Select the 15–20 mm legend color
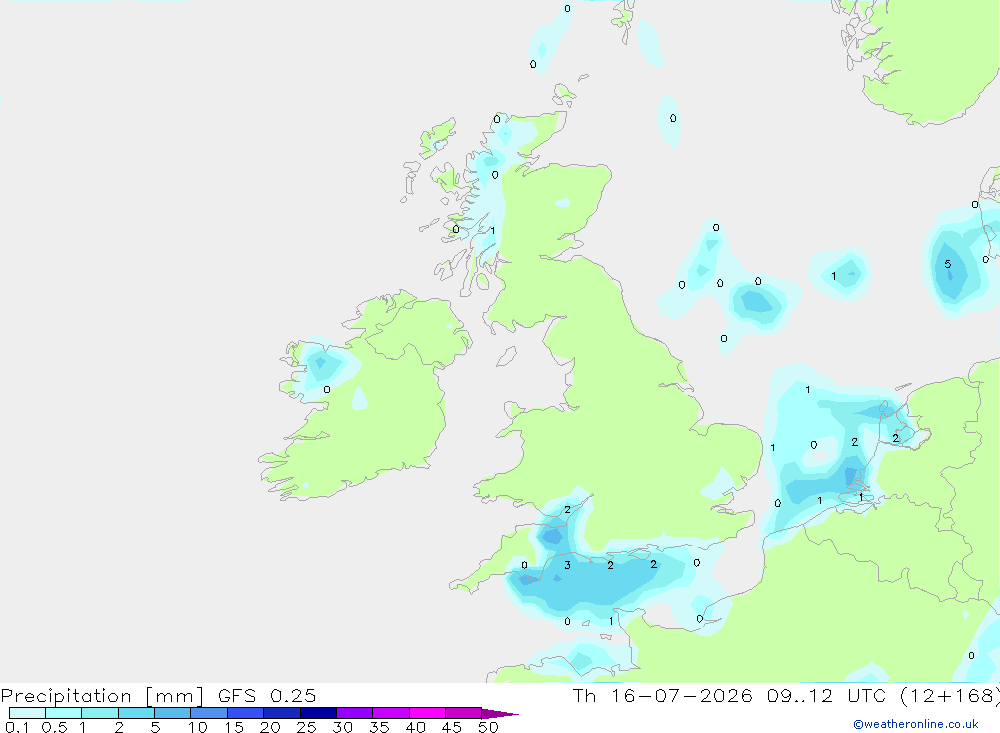The width and height of the screenshot is (1000, 733). tap(245, 713)
